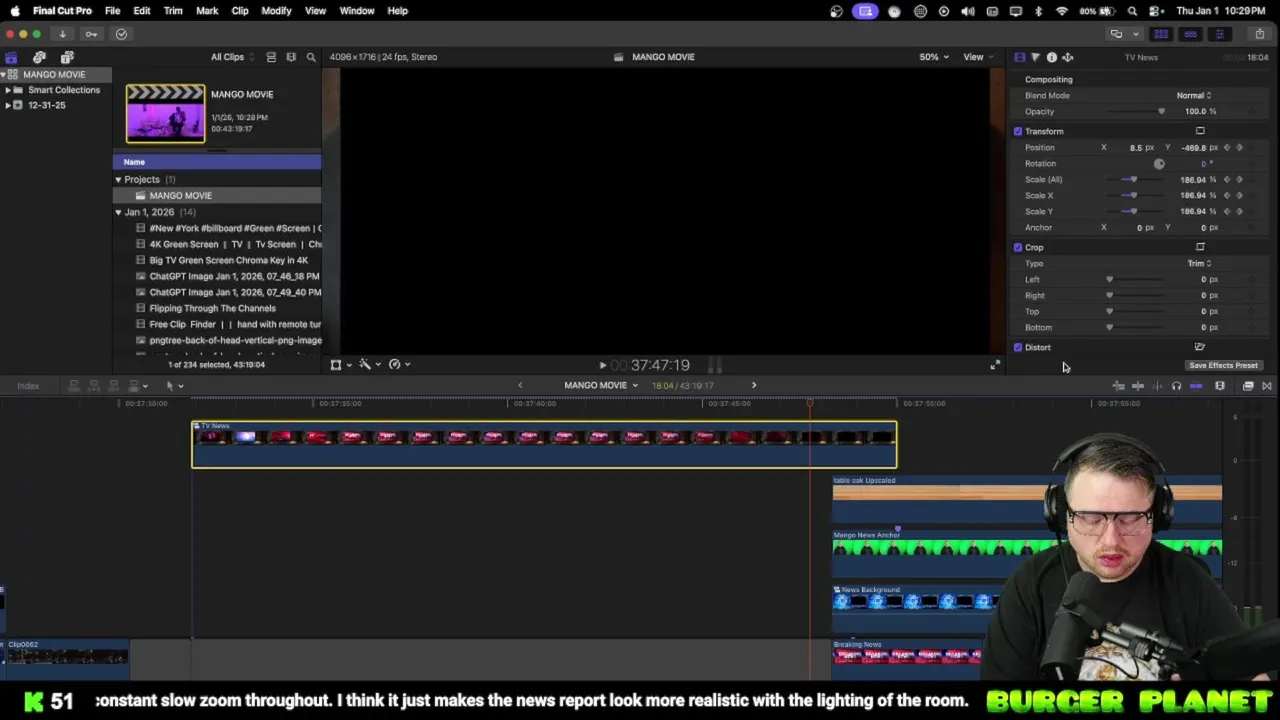This screenshot has width=1280, height=720.
Task: Open the viewer View options dropdown
Action: pos(977,57)
